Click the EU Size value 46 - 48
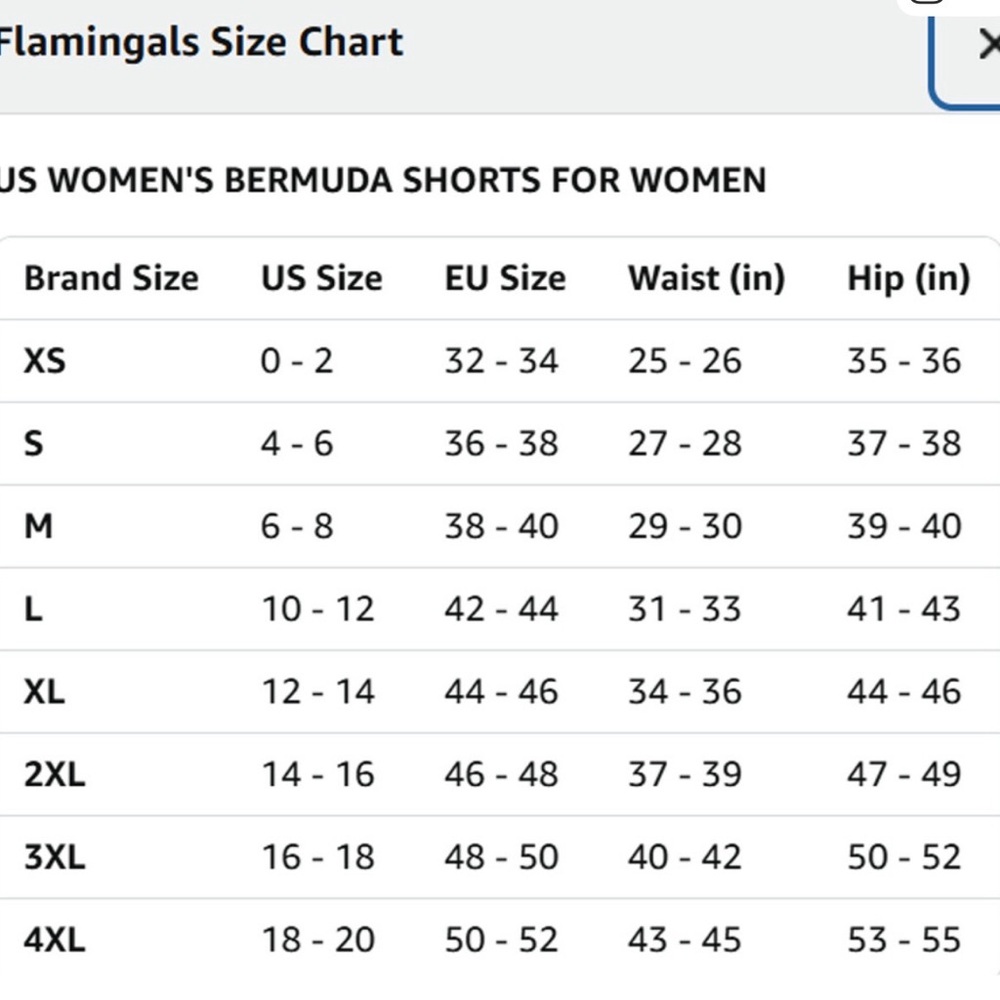The width and height of the screenshot is (1000, 1000). (502, 773)
